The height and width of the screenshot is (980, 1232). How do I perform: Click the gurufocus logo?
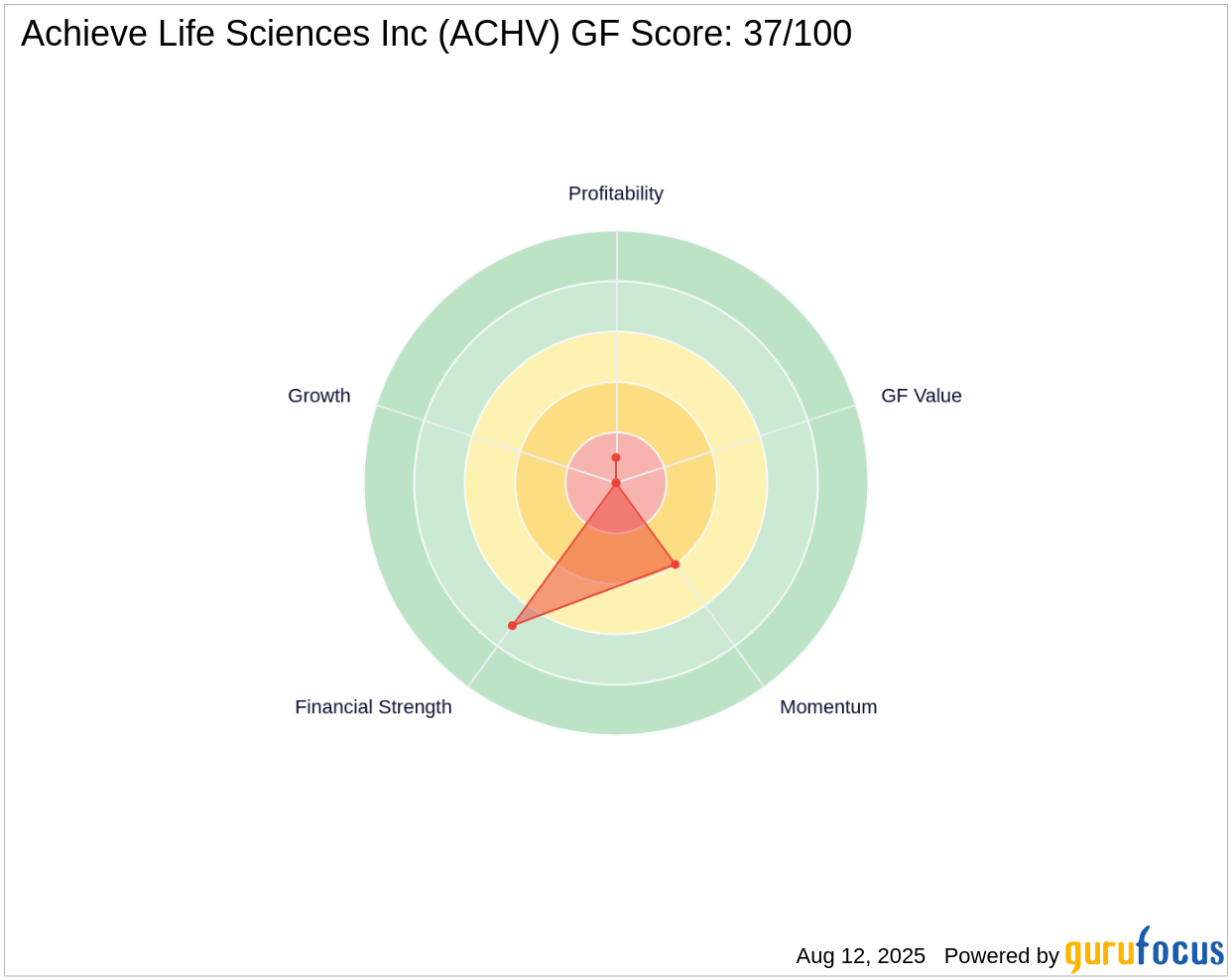(1144, 951)
